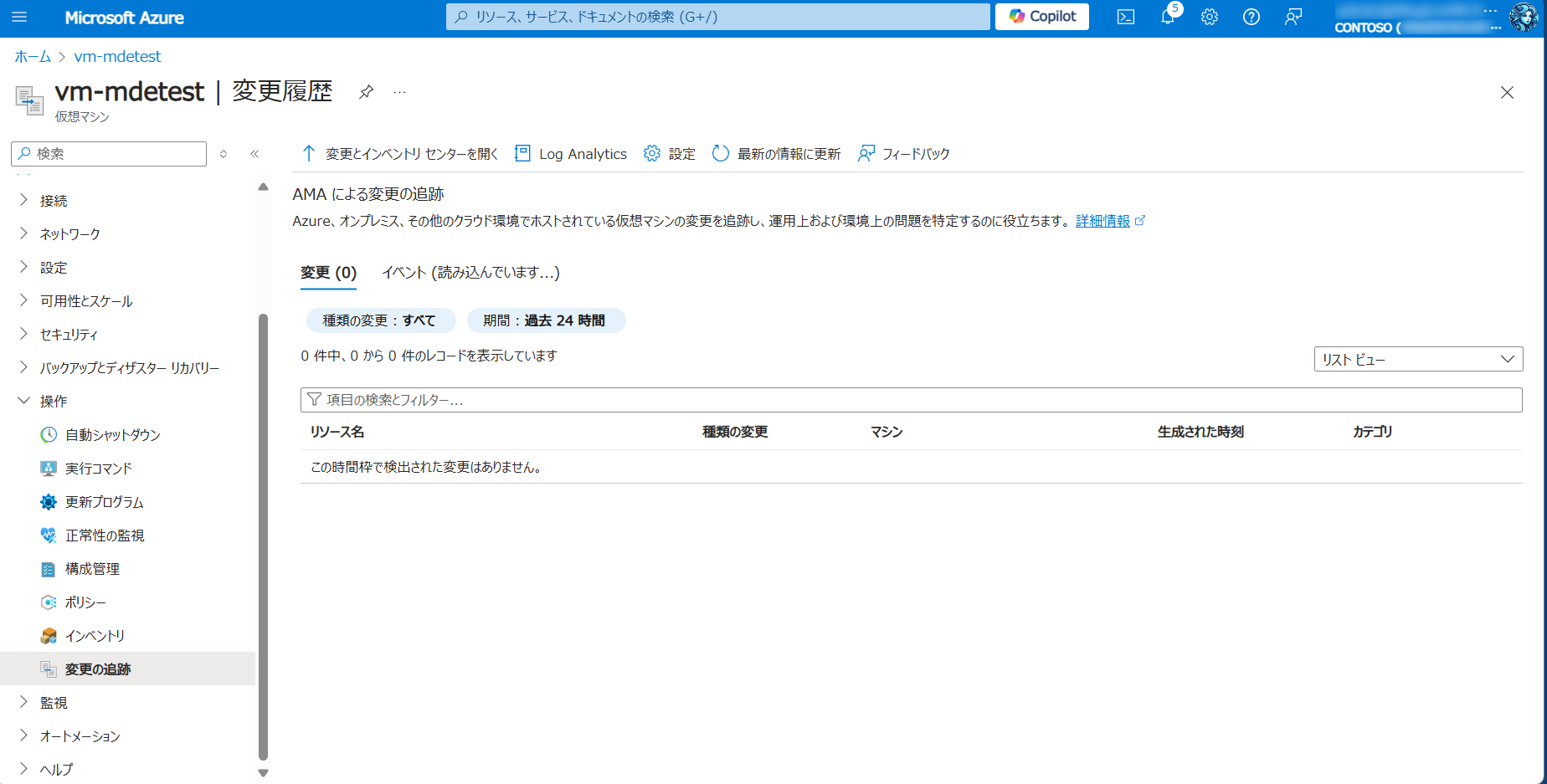Expand the ネットワーク section

point(69,234)
